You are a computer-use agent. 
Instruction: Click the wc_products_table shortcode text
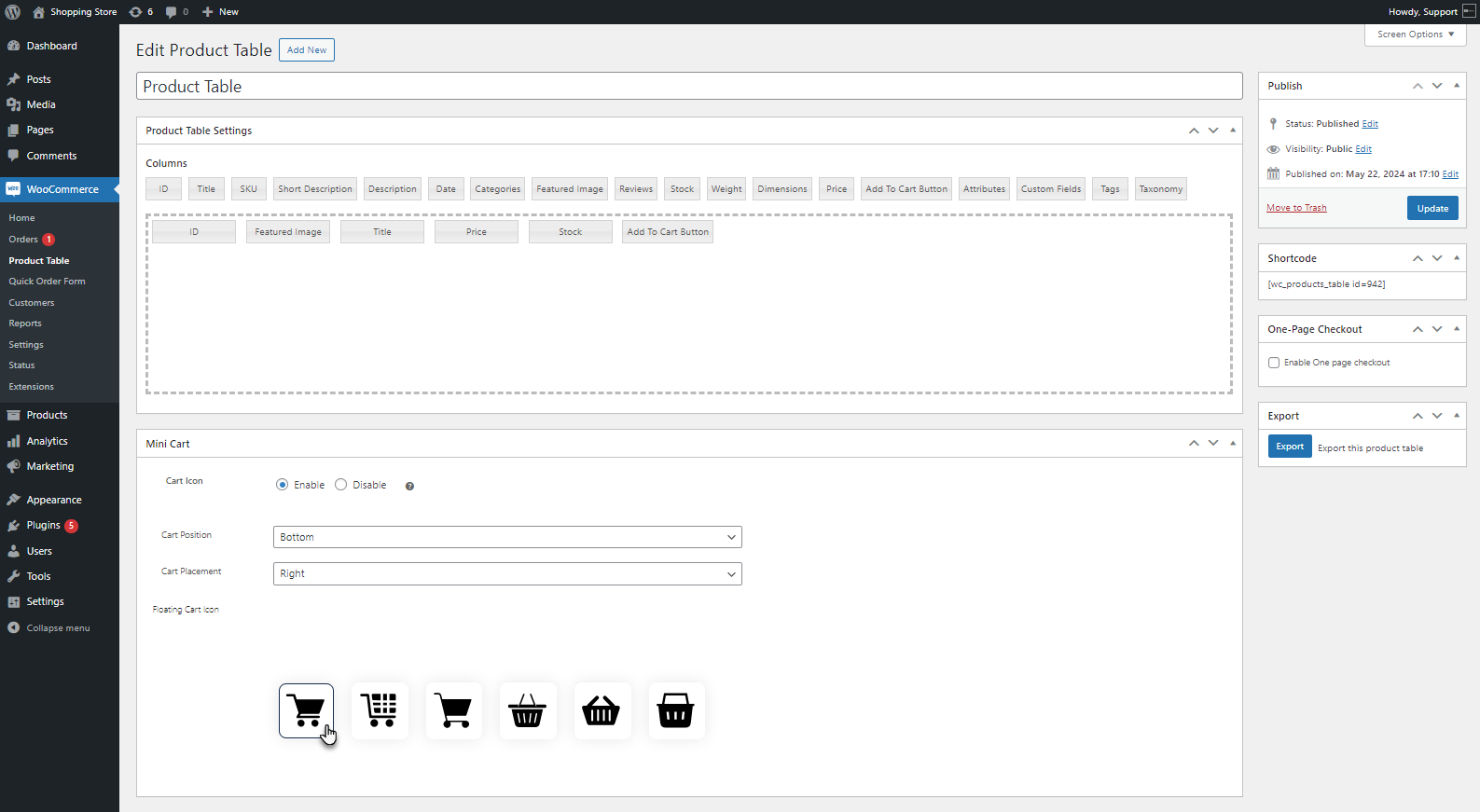(1326, 284)
